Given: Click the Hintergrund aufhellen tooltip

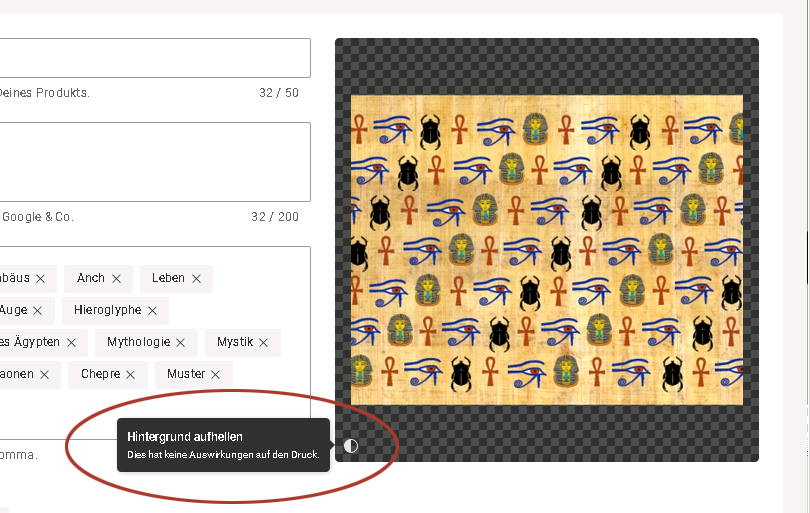Looking at the screenshot, I should pyautogui.click(x=223, y=445).
